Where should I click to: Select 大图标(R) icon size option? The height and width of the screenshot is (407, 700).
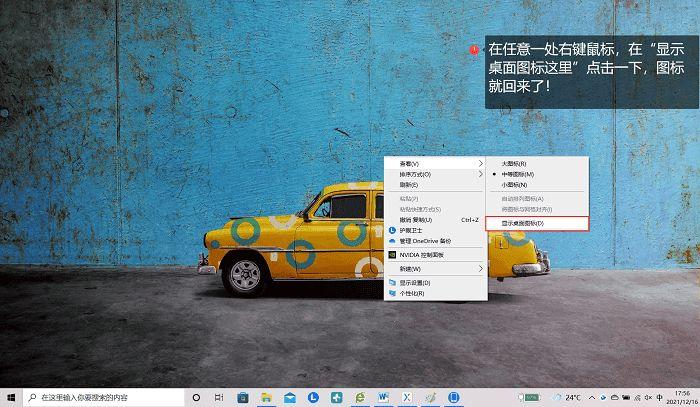point(513,163)
